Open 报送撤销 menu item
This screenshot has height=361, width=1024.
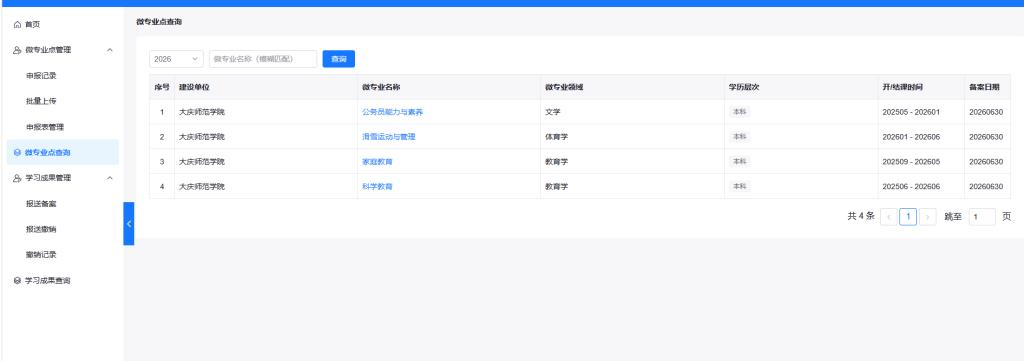pyautogui.click(x=41, y=230)
